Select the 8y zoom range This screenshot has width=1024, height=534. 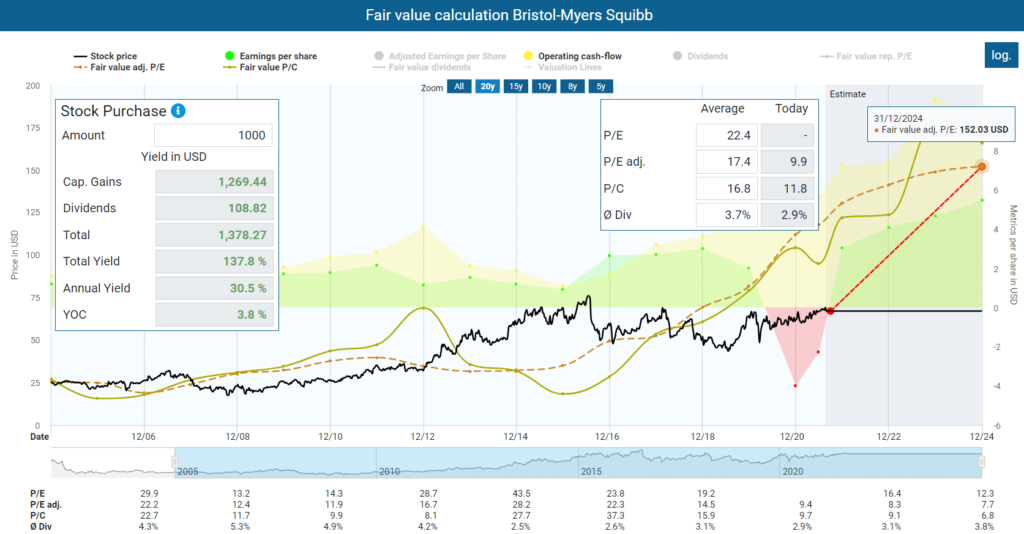pos(572,86)
